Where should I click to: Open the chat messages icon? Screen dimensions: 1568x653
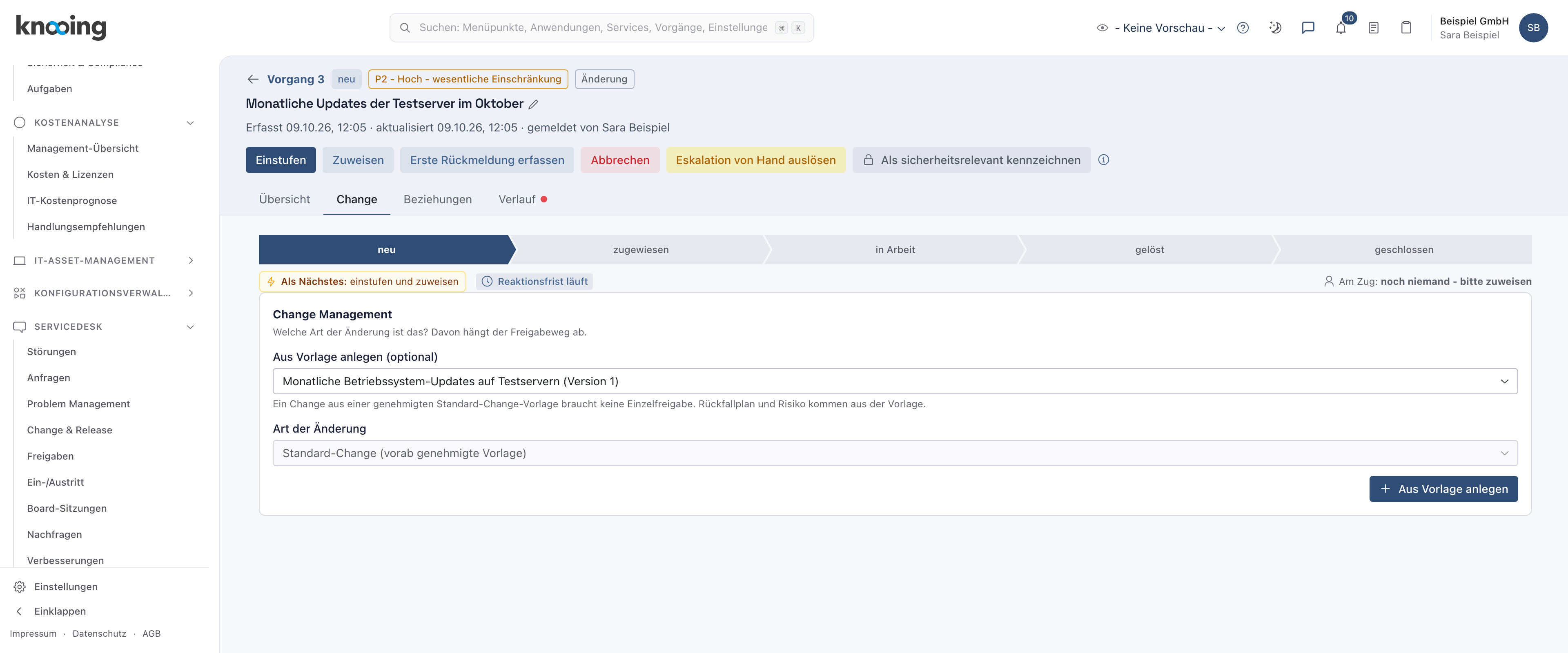1308,28
